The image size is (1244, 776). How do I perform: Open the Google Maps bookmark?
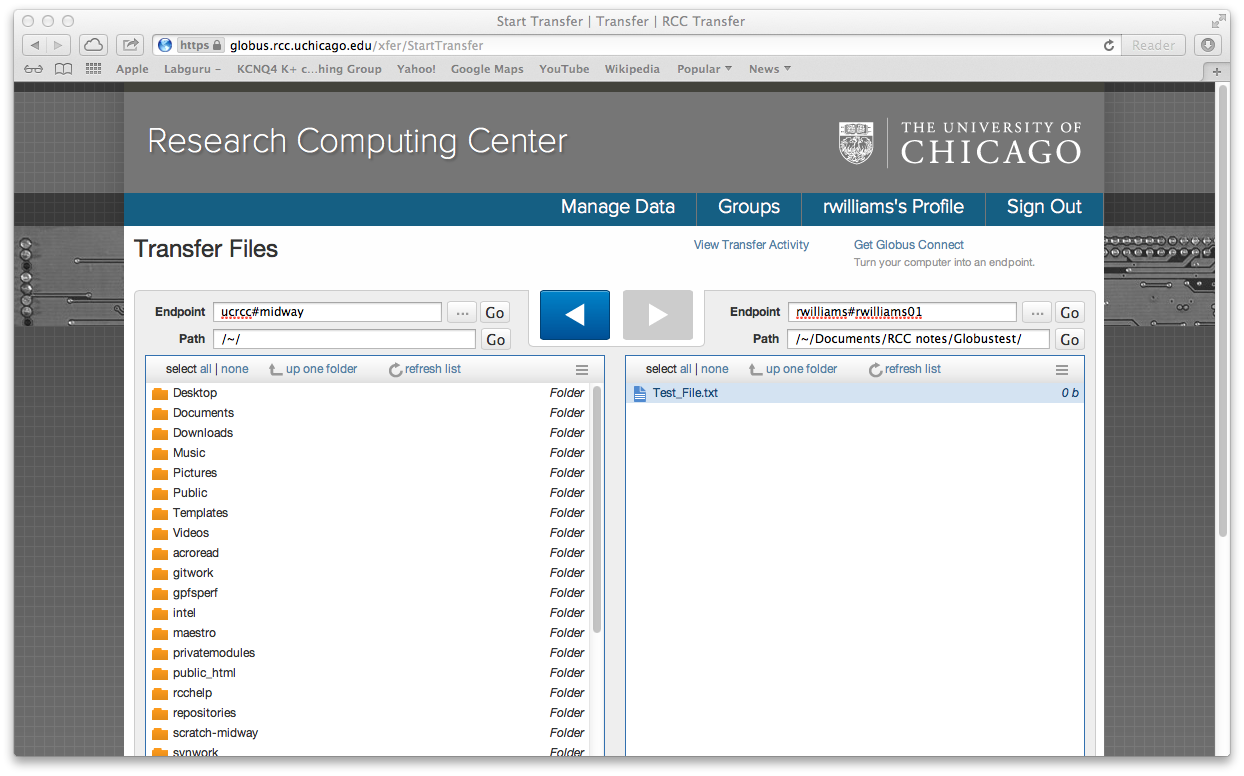(x=487, y=69)
